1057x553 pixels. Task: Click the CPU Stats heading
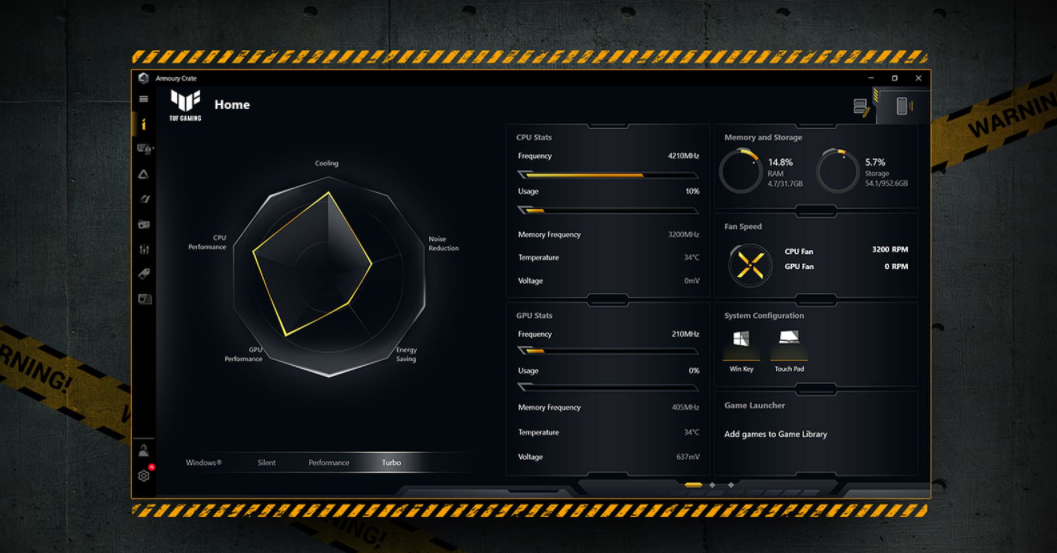(534, 138)
